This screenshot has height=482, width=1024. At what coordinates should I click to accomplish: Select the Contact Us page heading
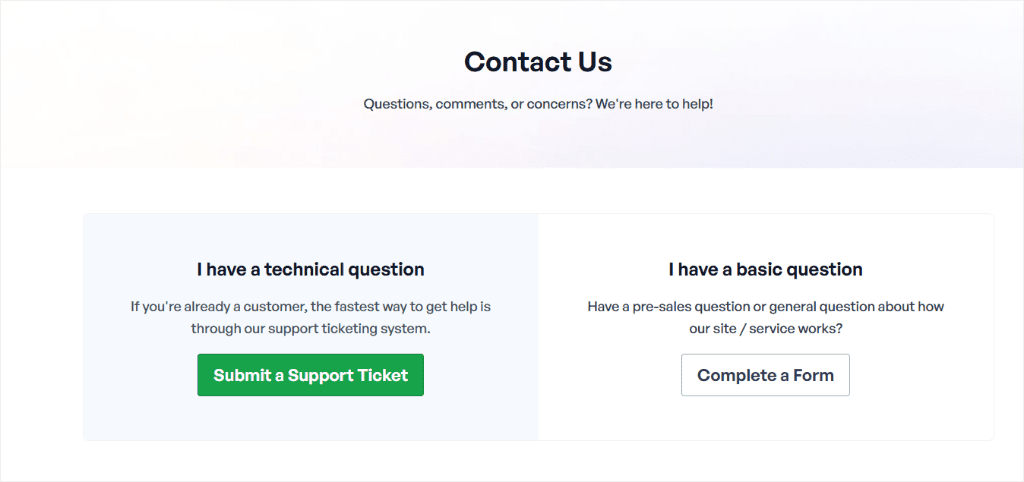pos(538,61)
